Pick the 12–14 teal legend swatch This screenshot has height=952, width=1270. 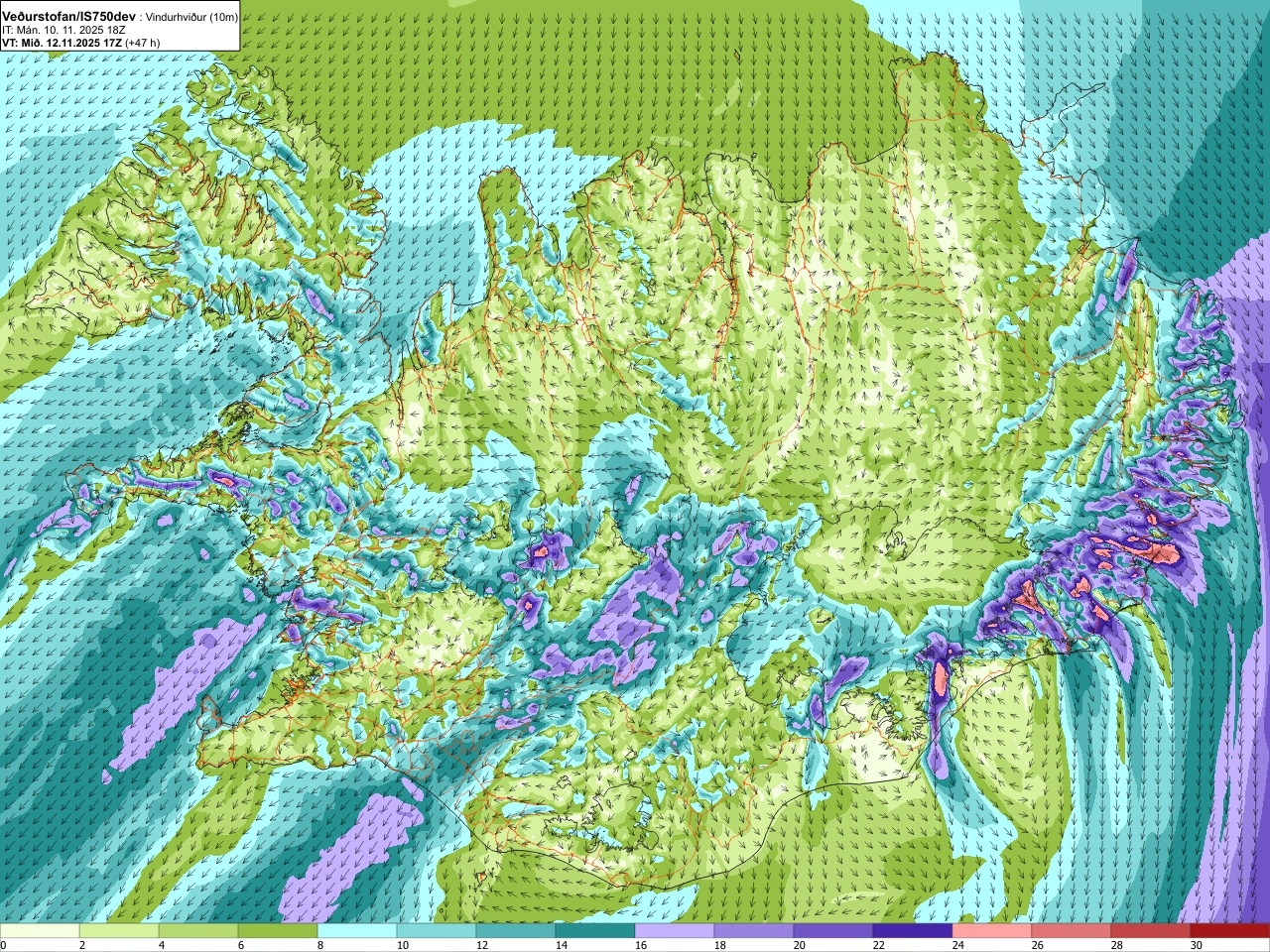click(x=516, y=931)
